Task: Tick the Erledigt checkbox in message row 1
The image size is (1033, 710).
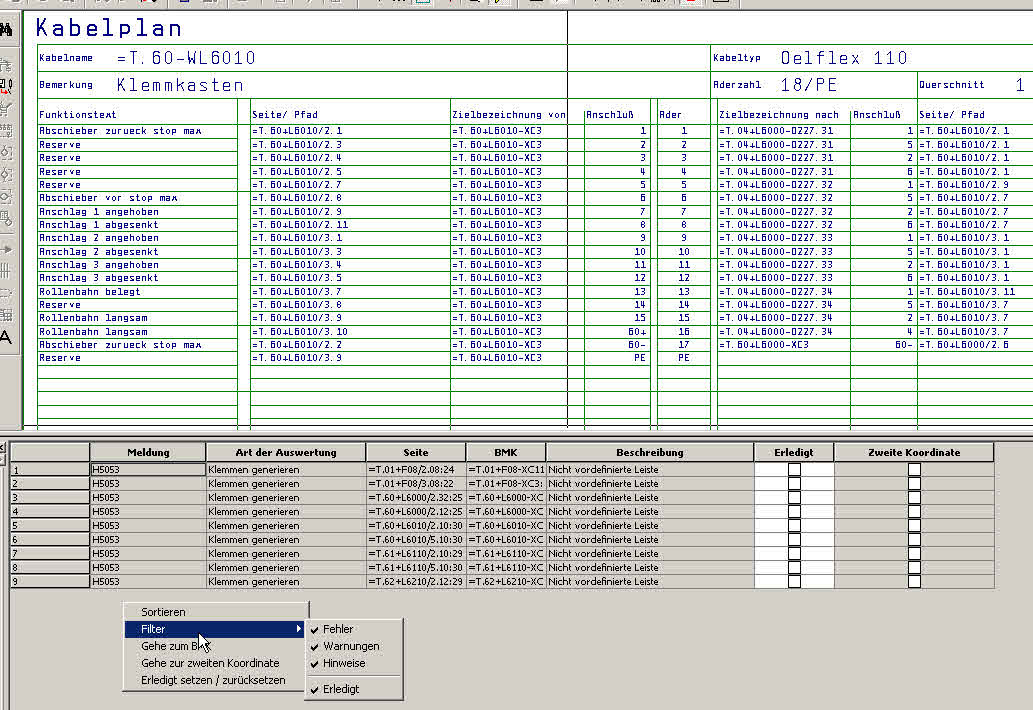Action: click(x=794, y=470)
